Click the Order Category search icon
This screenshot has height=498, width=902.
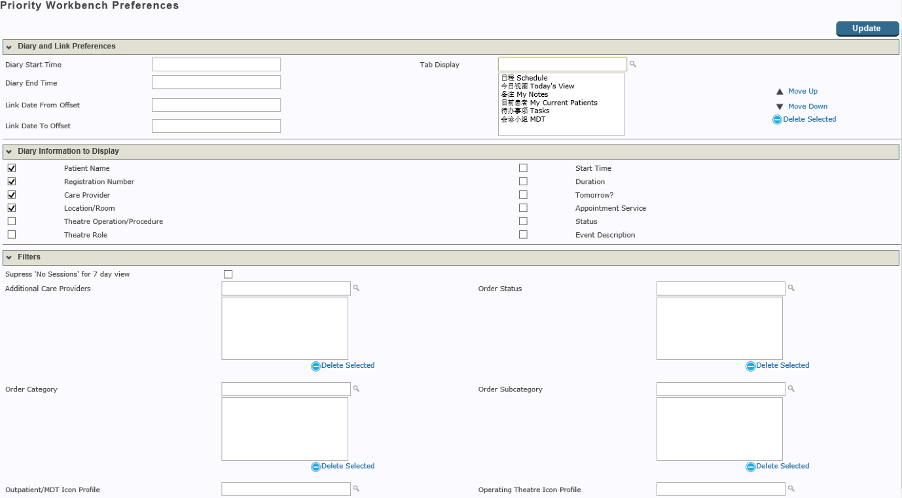(356, 389)
